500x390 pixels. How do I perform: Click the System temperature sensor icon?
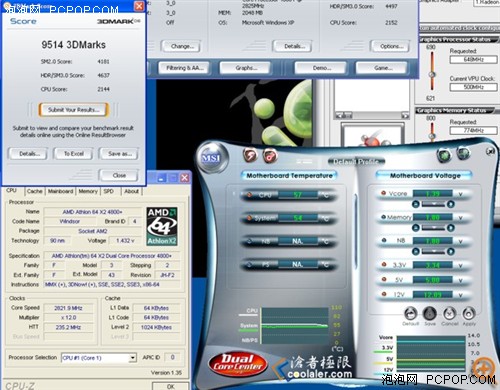point(249,218)
